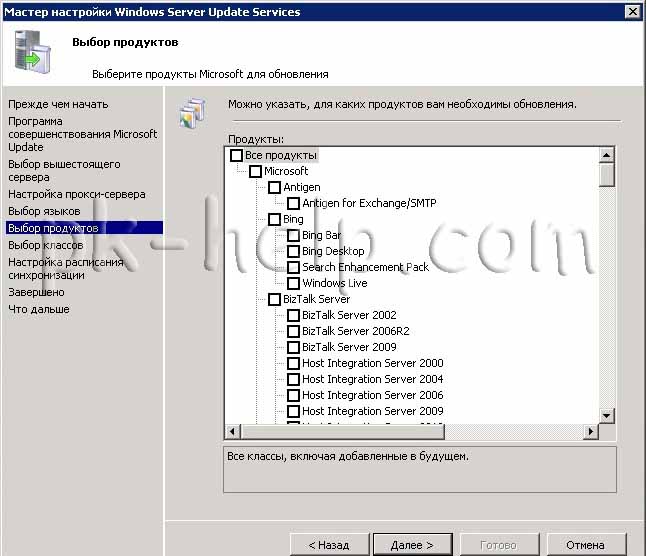Select the "Antigen" tree label
646x556 pixels.
coord(302,187)
